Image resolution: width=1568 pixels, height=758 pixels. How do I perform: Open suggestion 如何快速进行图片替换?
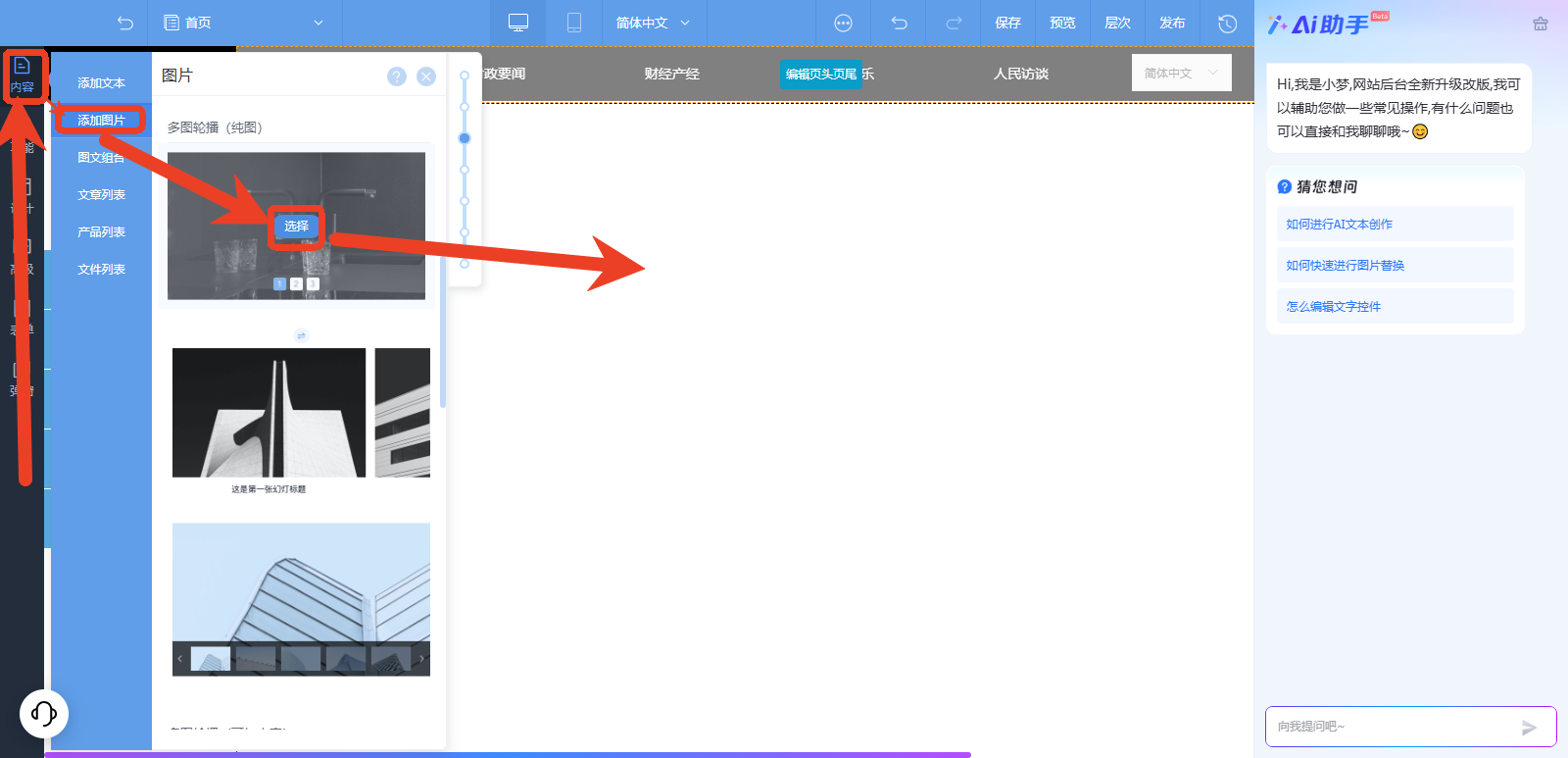[1395, 265]
